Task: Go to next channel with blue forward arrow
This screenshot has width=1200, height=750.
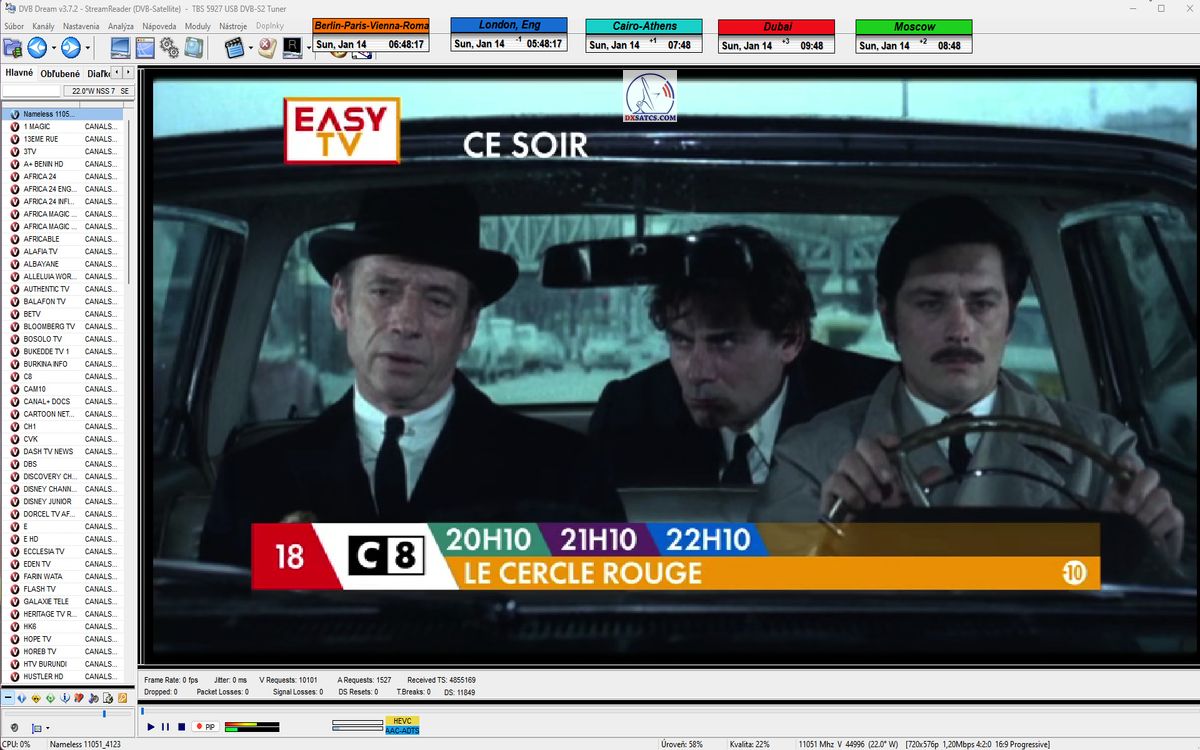Action: 70,47
